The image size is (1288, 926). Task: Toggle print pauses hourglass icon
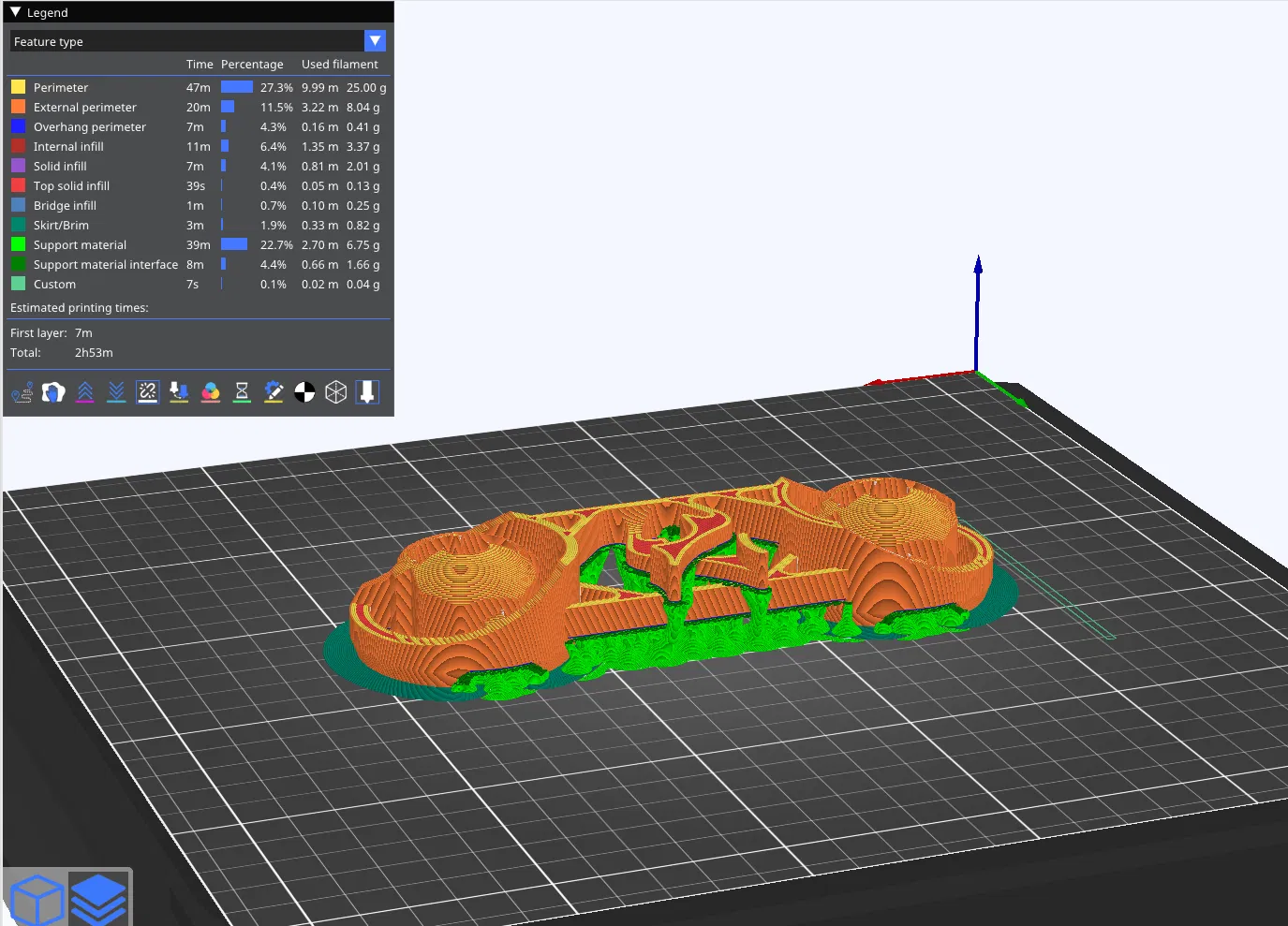click(x=242, y=392)
